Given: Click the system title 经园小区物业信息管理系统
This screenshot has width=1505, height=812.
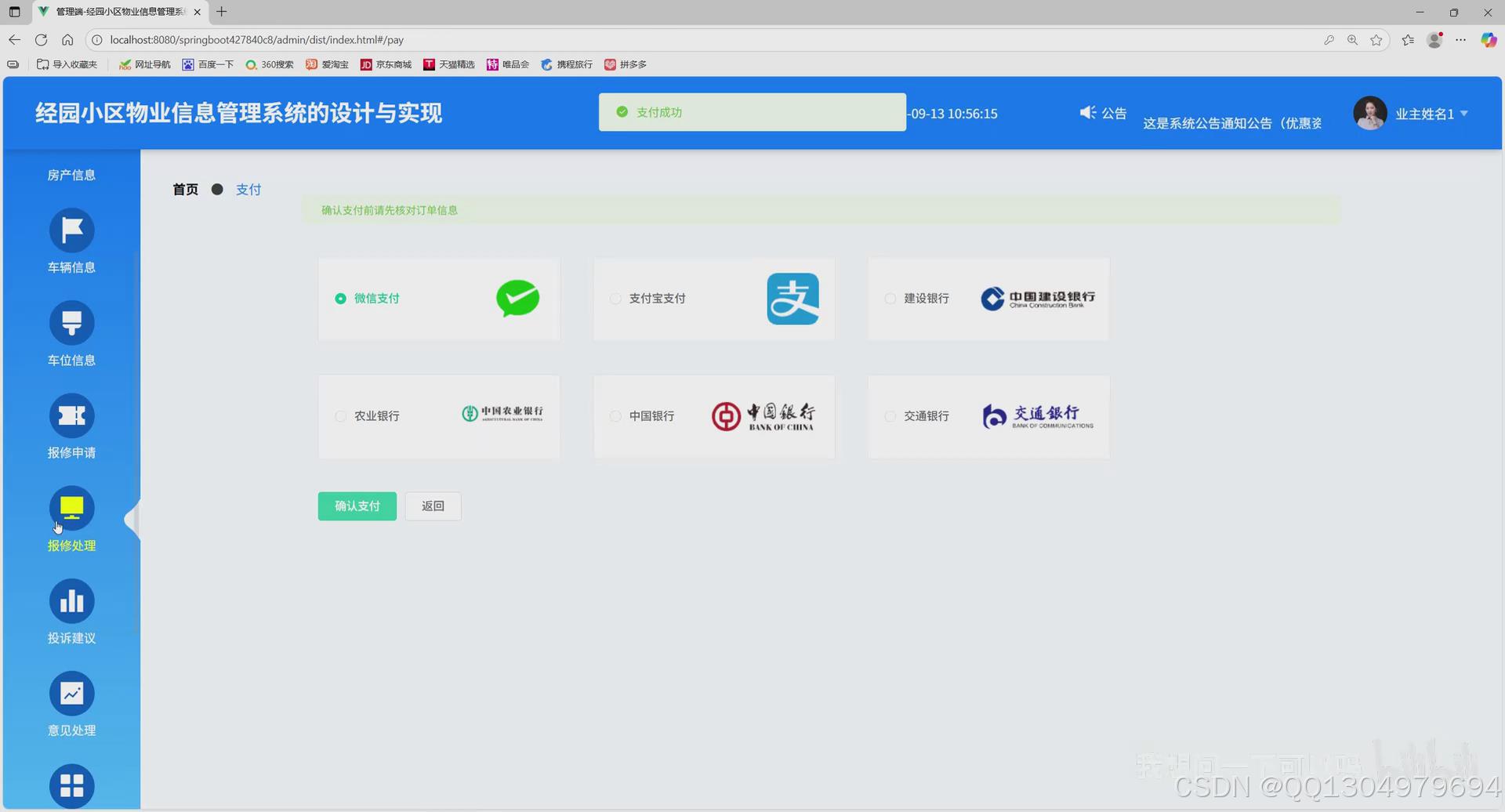Looking at the screenshot, I should tap(238, 113).
